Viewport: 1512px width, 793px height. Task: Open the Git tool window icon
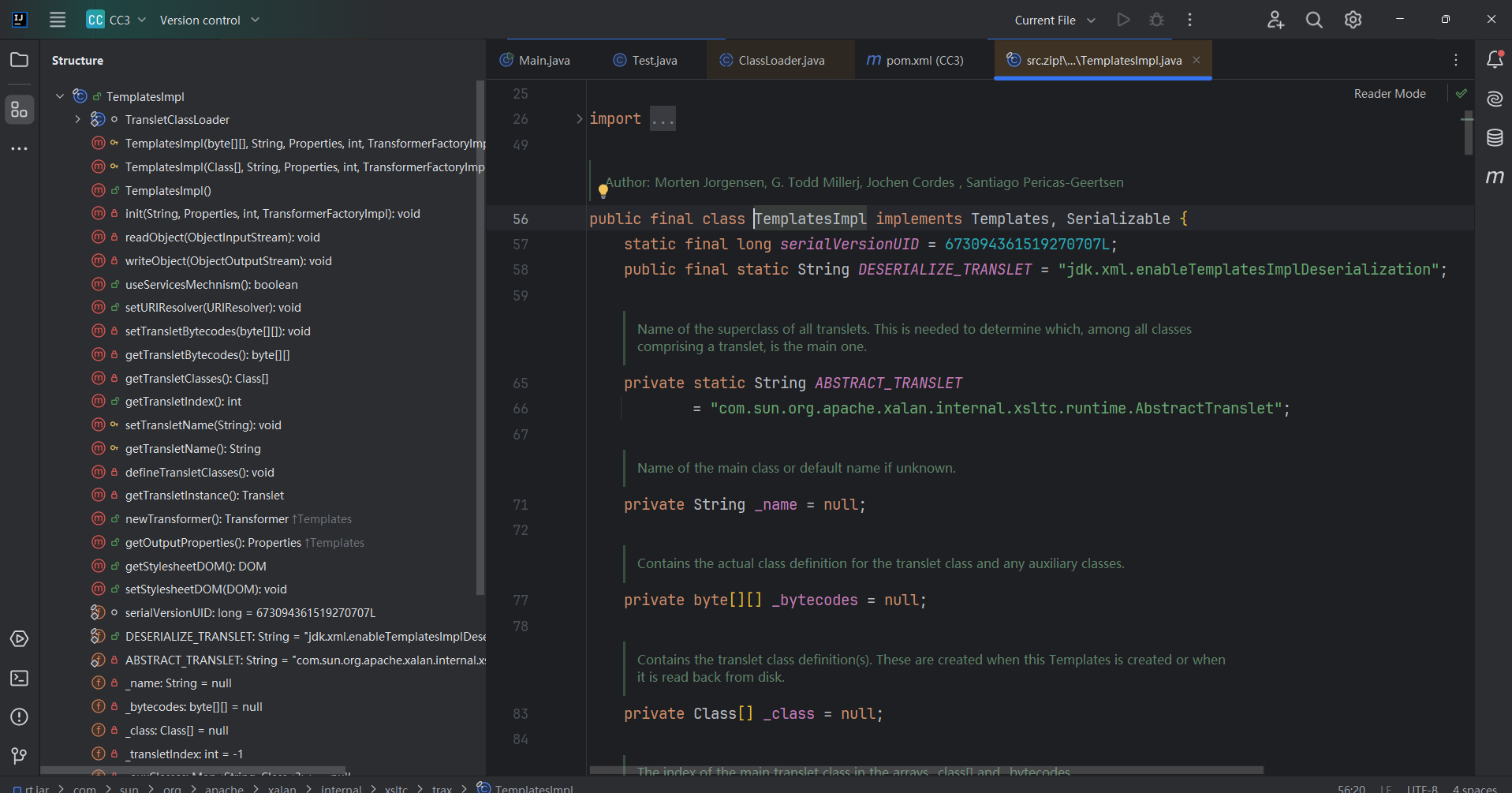pos(20,756)
